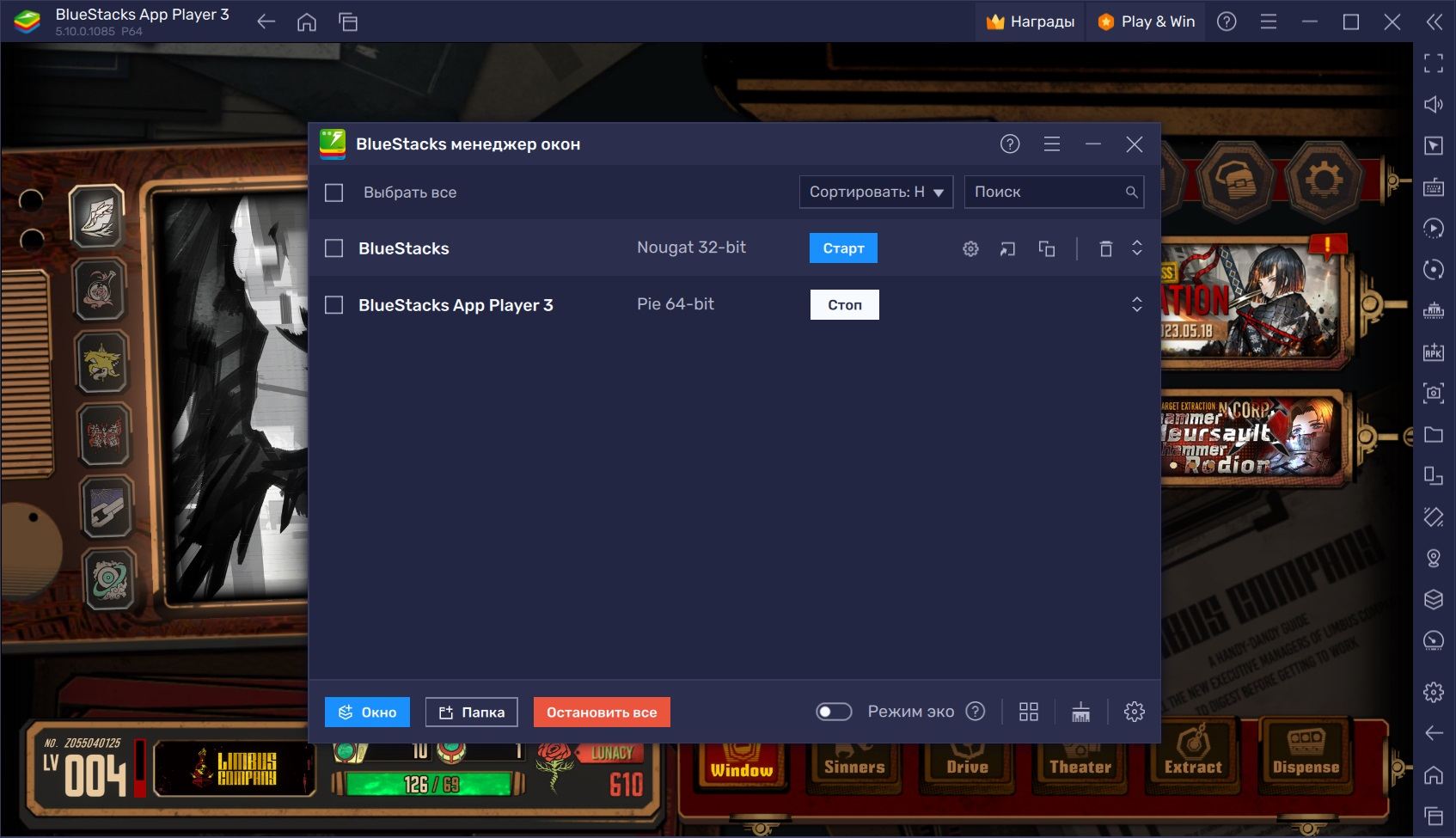1456x838 pixels.
Task: Click the Папка folder button
Action: 472,713
